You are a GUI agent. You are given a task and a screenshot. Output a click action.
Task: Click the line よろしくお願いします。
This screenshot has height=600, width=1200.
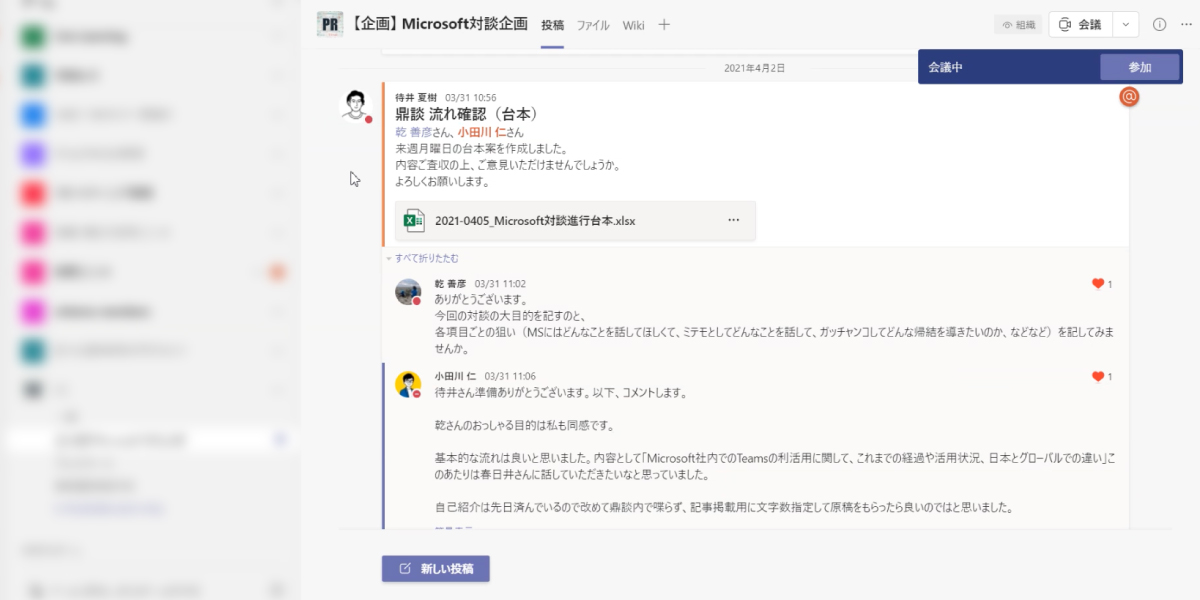tap(442, 182)
